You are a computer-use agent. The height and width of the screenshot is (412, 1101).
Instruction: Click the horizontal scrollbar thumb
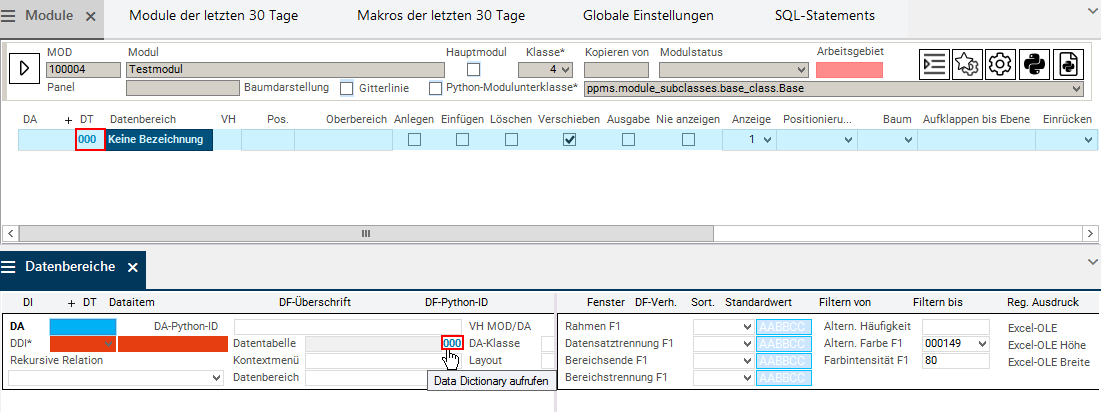pos(365,233)
